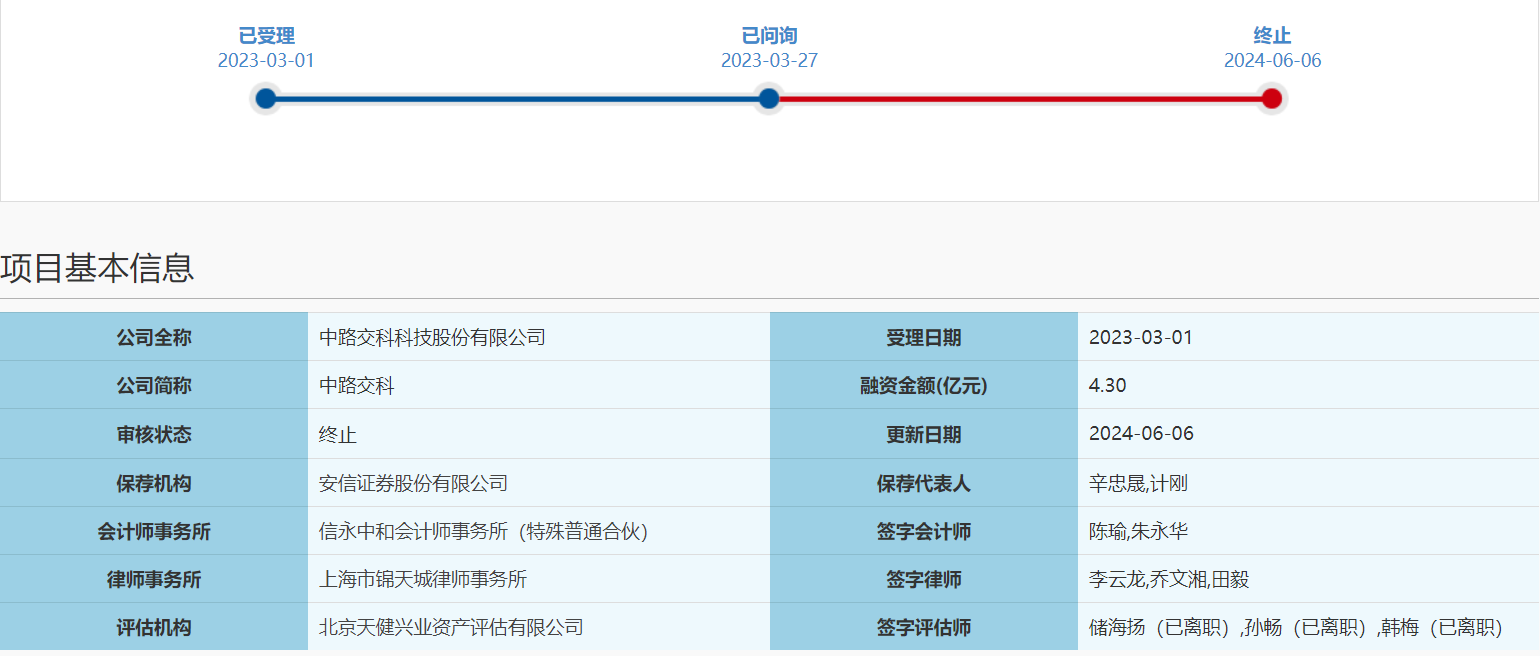Click the 签字律师 header cell
1540x656 pixels.
click(924, 579)
